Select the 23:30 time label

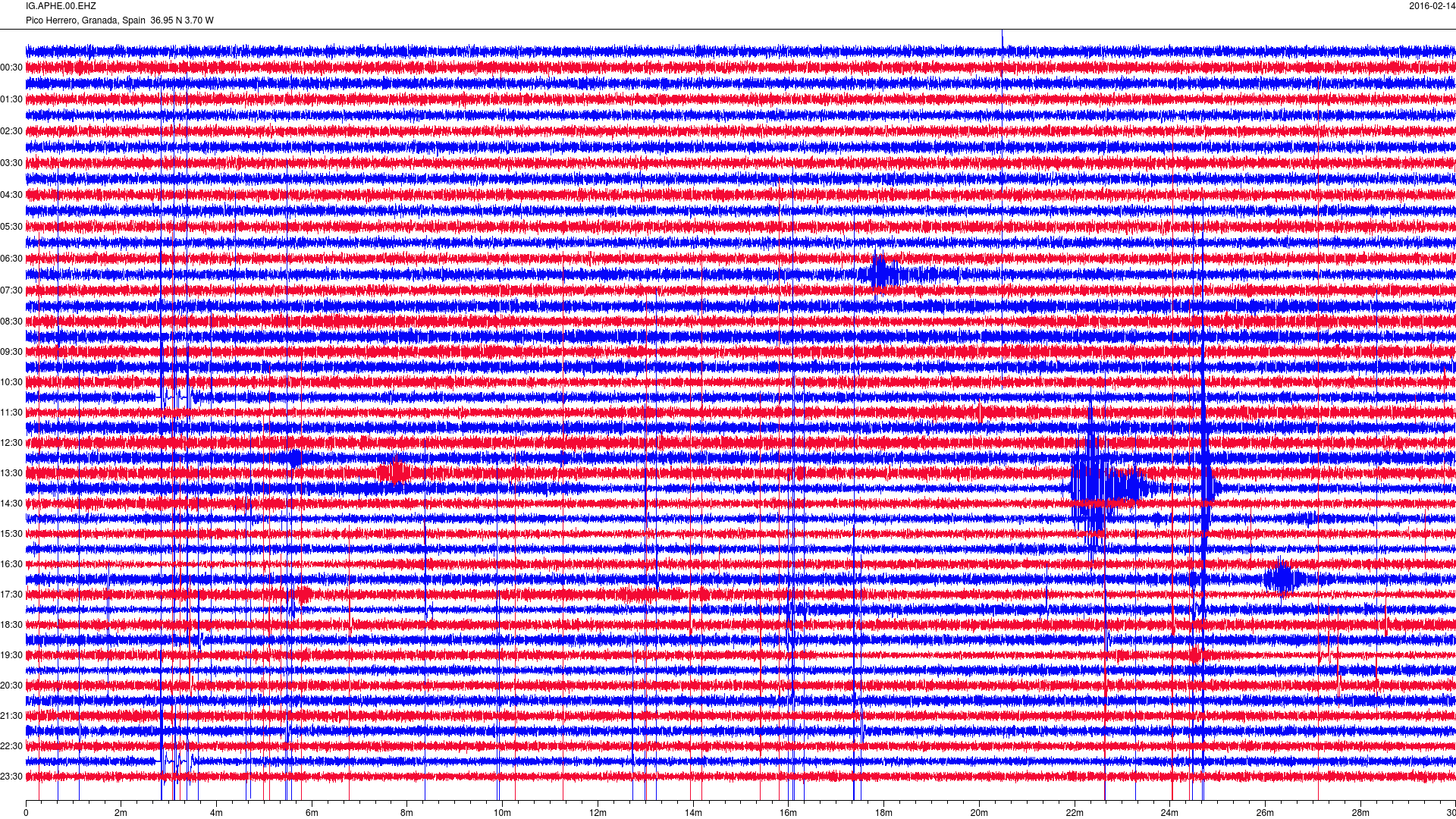[11, 777]
